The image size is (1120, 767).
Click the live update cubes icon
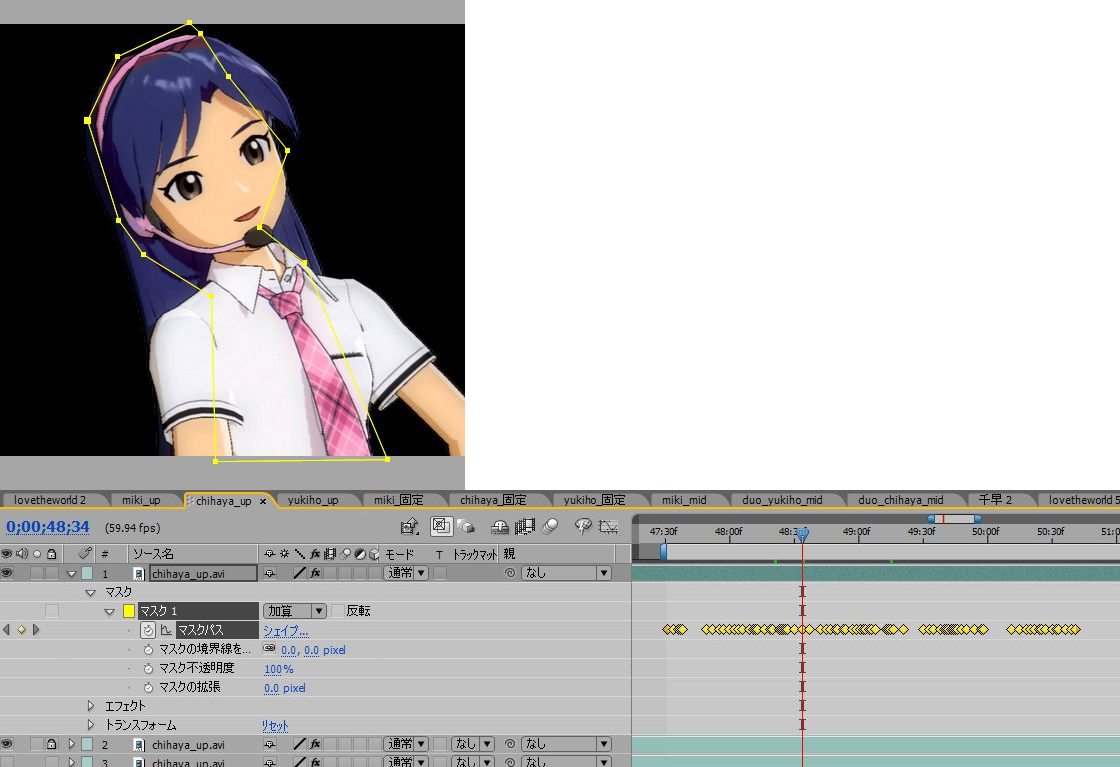click(466, 527)
